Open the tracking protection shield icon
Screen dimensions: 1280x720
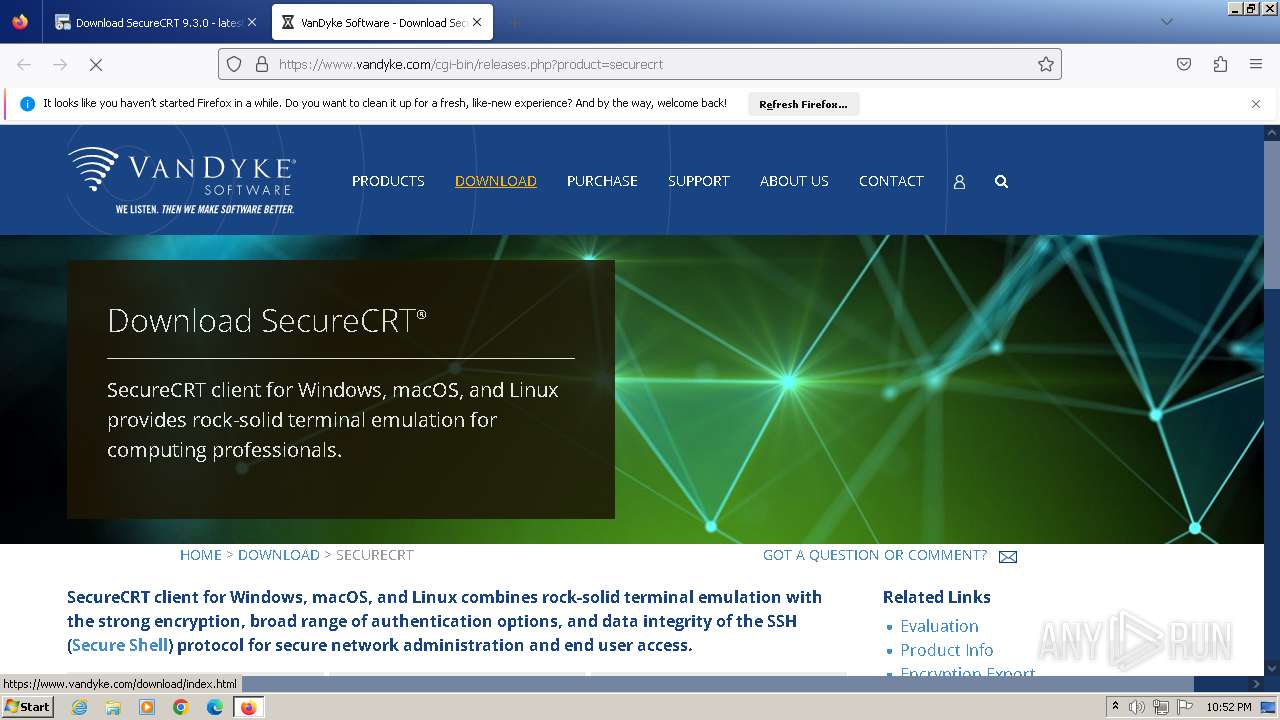pyautogui.click(x=234, y=64)
